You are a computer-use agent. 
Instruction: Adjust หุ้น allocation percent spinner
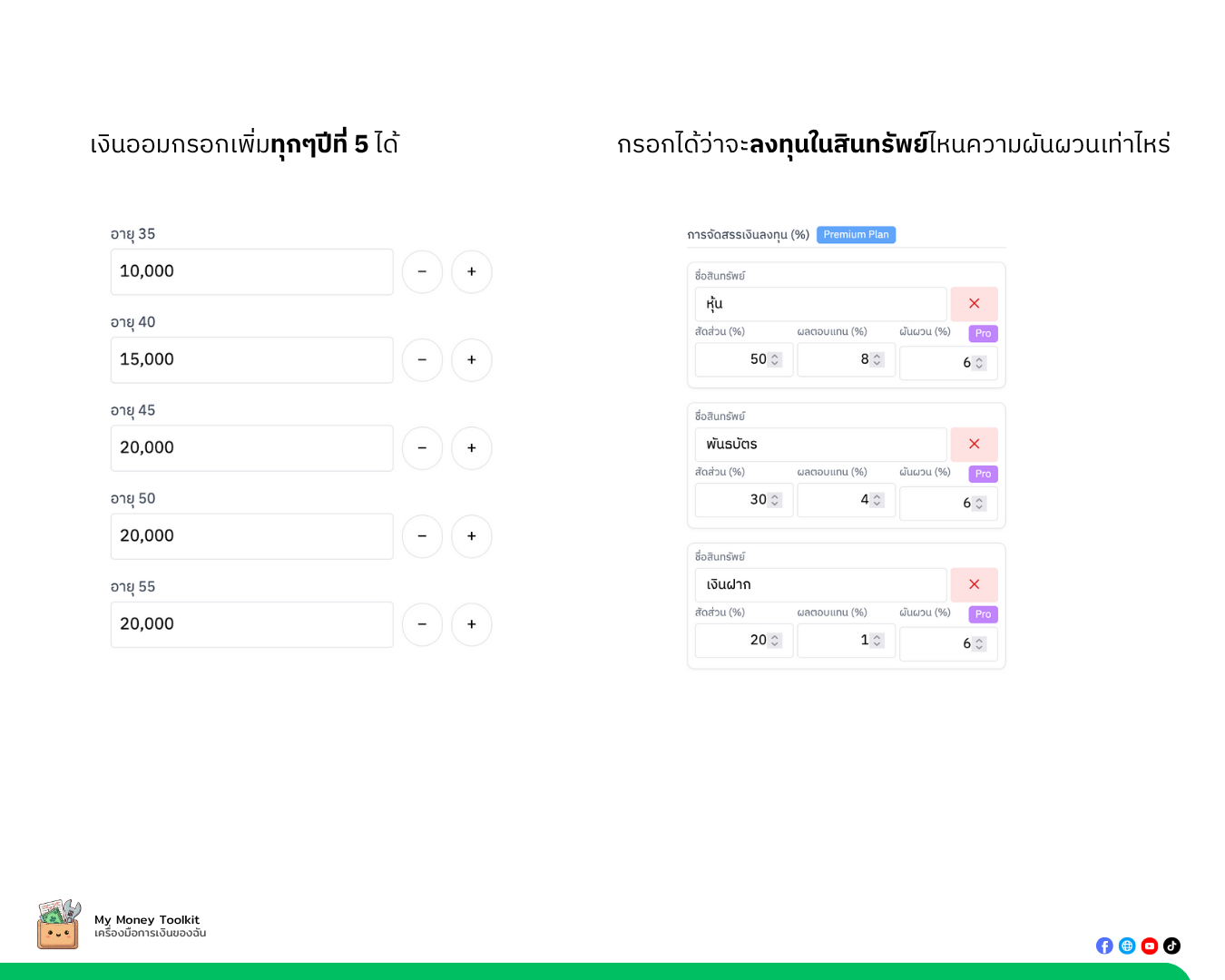click(775, 360)
